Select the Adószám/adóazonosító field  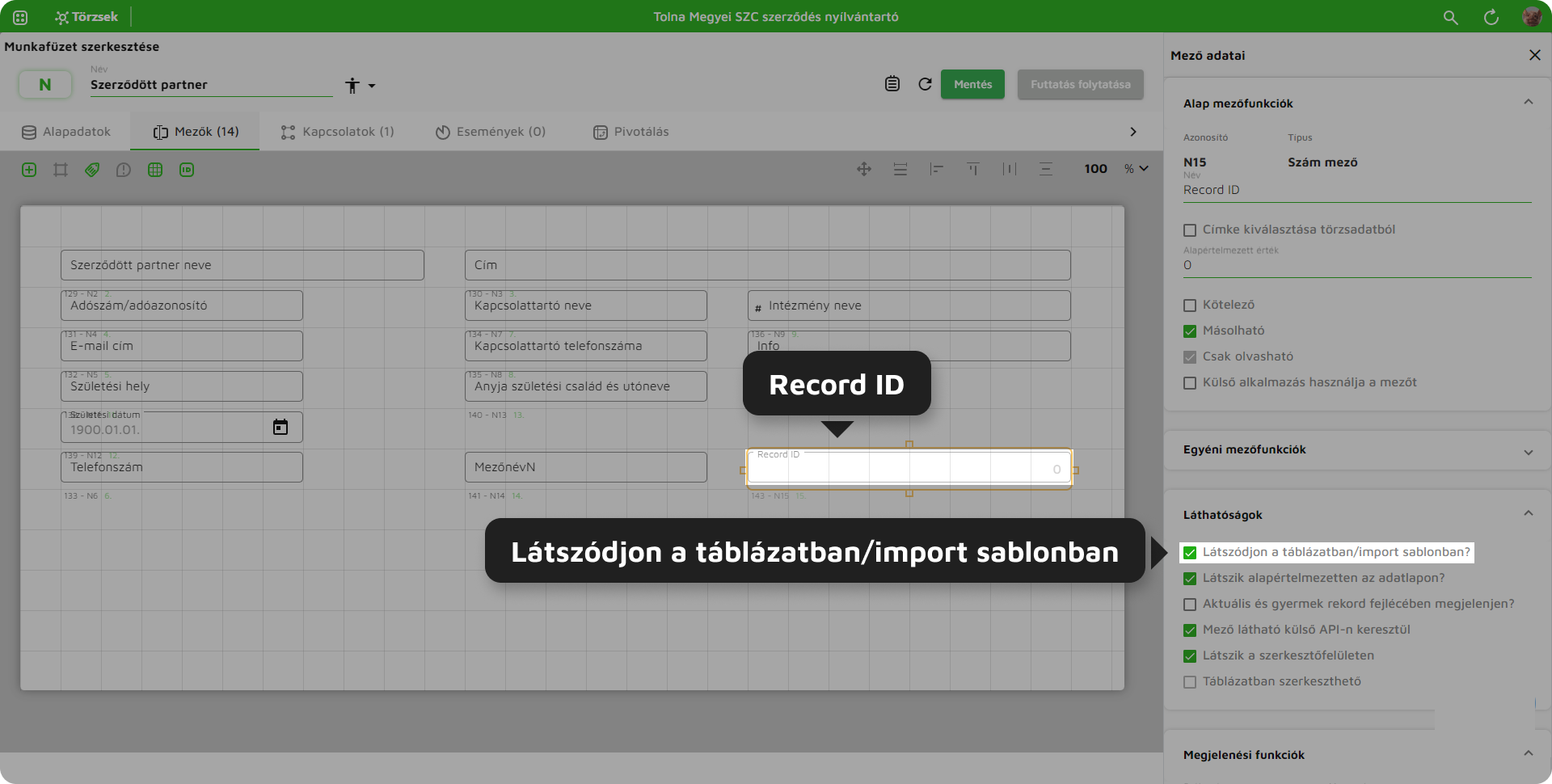tap(182, 306)
